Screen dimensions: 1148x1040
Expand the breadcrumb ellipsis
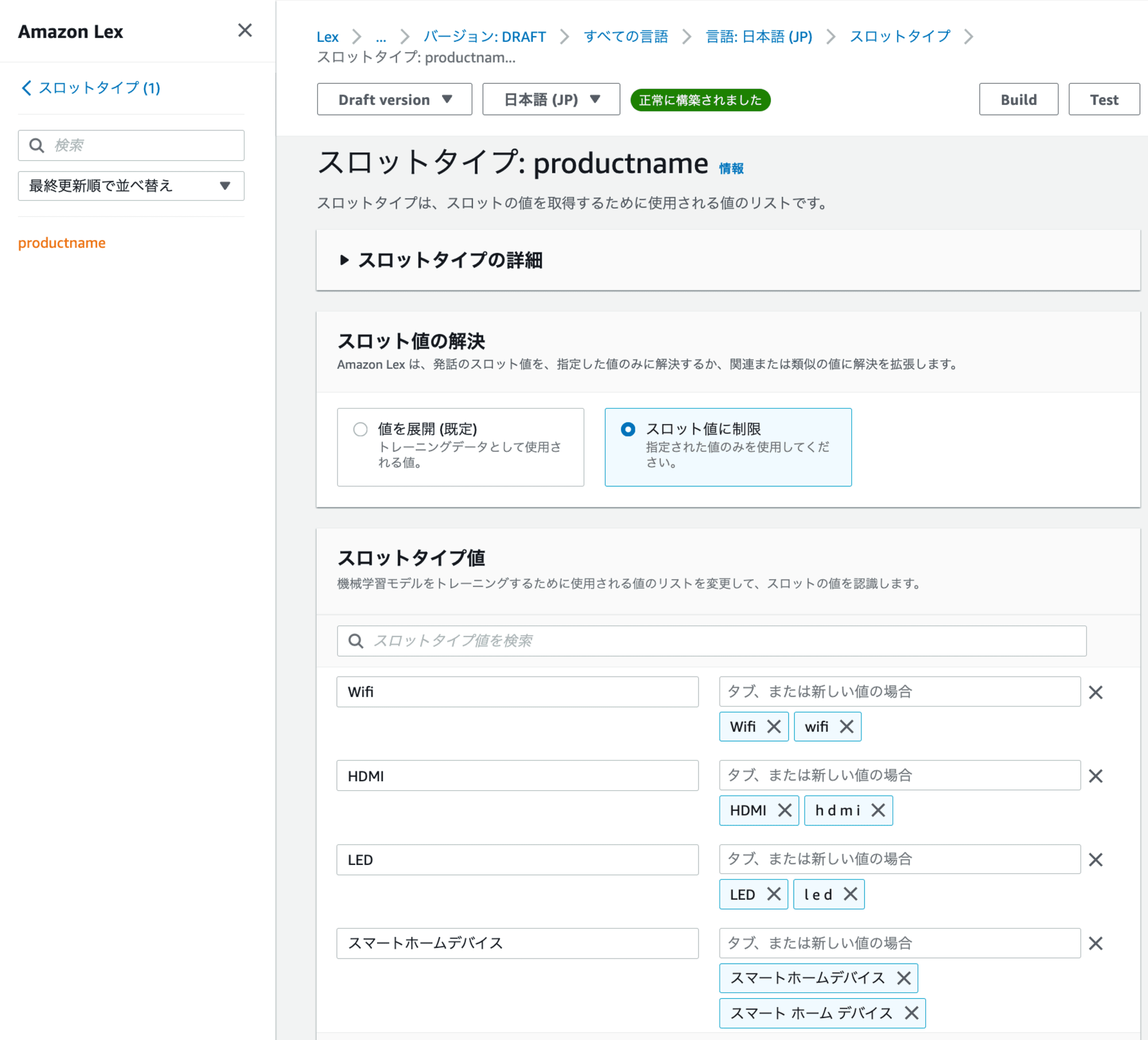click(x=381, y=37)
